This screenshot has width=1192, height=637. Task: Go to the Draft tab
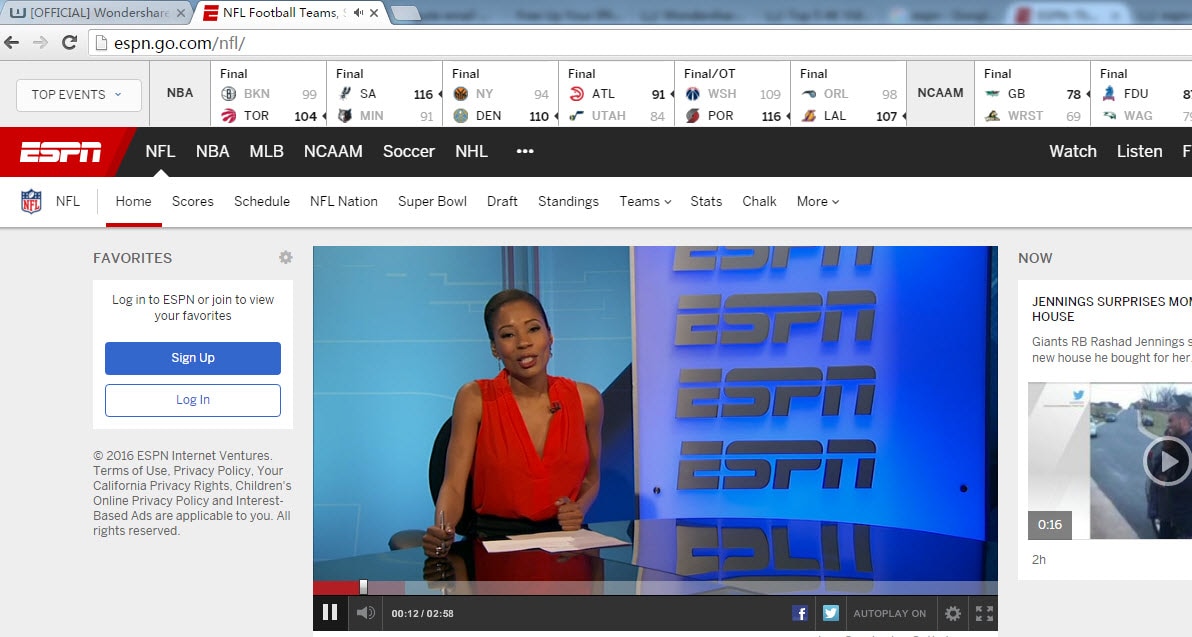[x=502, y=201]
